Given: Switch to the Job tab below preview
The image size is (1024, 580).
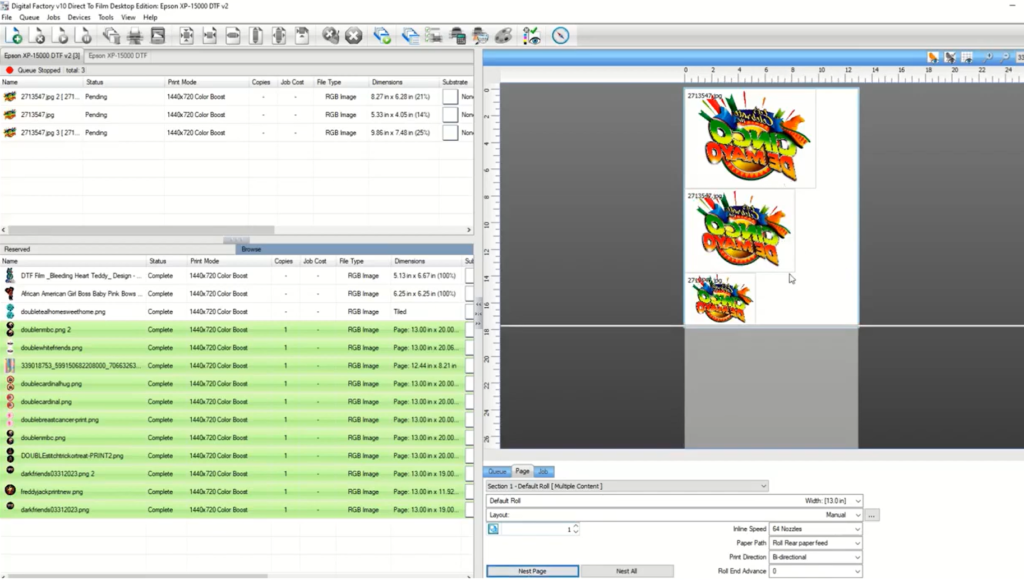Looking at the screenshot, I should pyautogui.click(x=543, y=472).
